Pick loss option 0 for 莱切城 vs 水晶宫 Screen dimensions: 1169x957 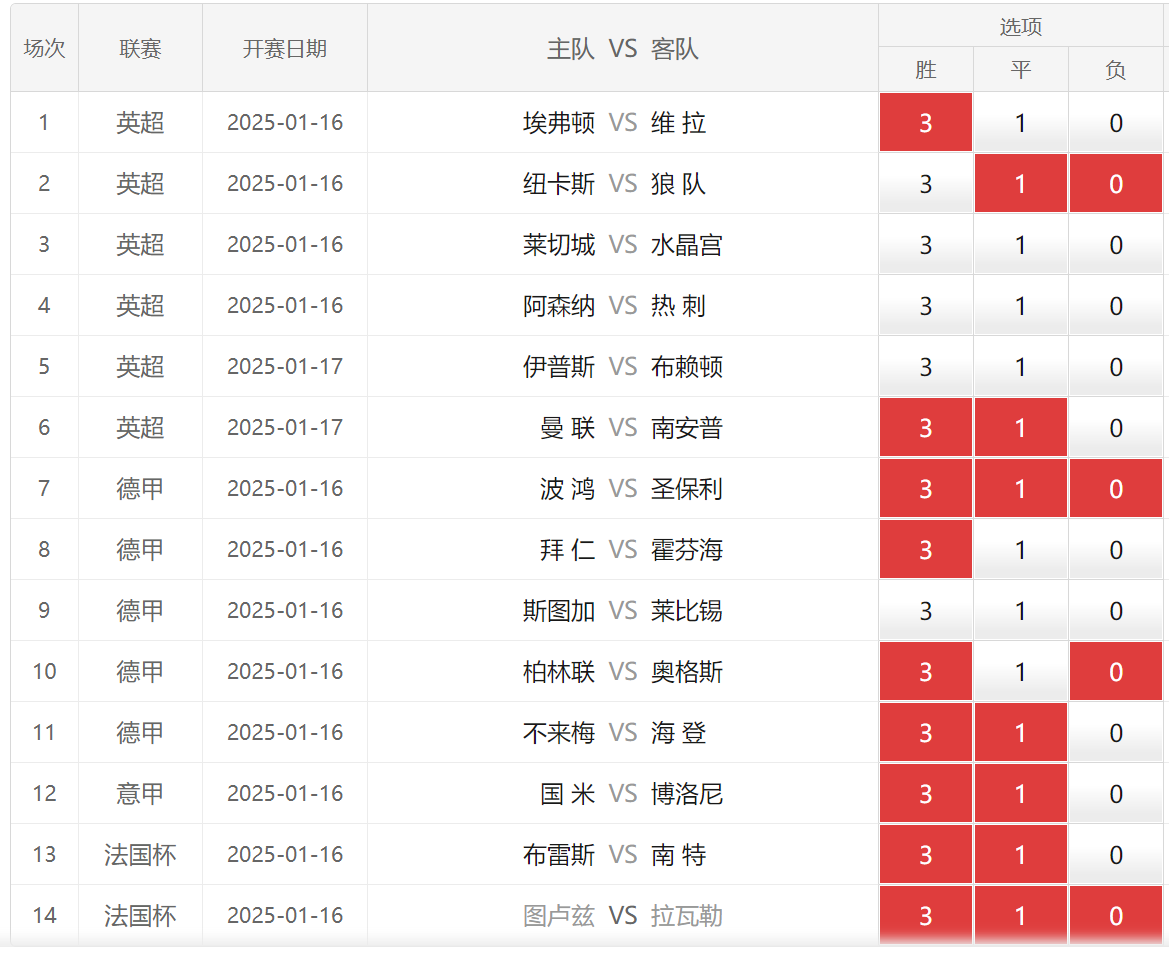[1116, 244]
